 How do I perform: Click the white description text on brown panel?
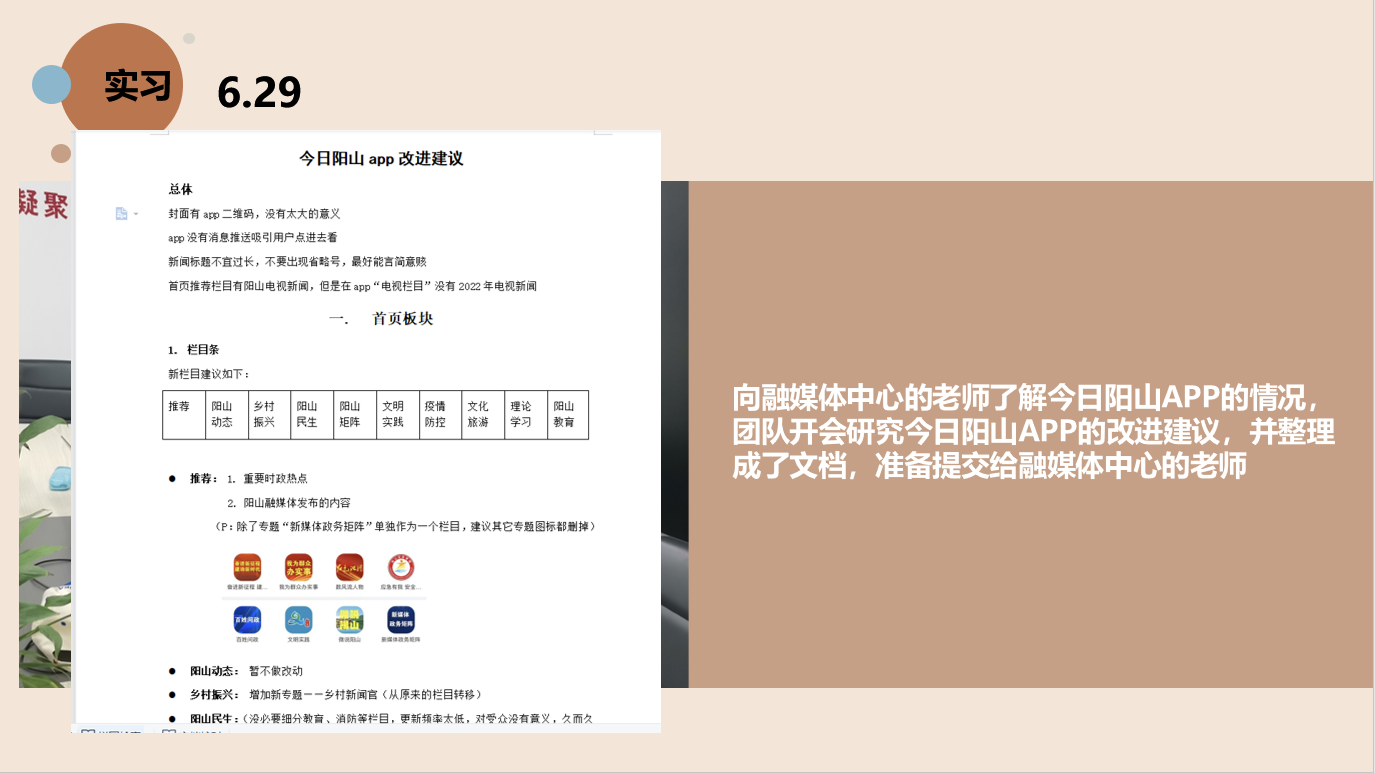(x=1033, y=431)
